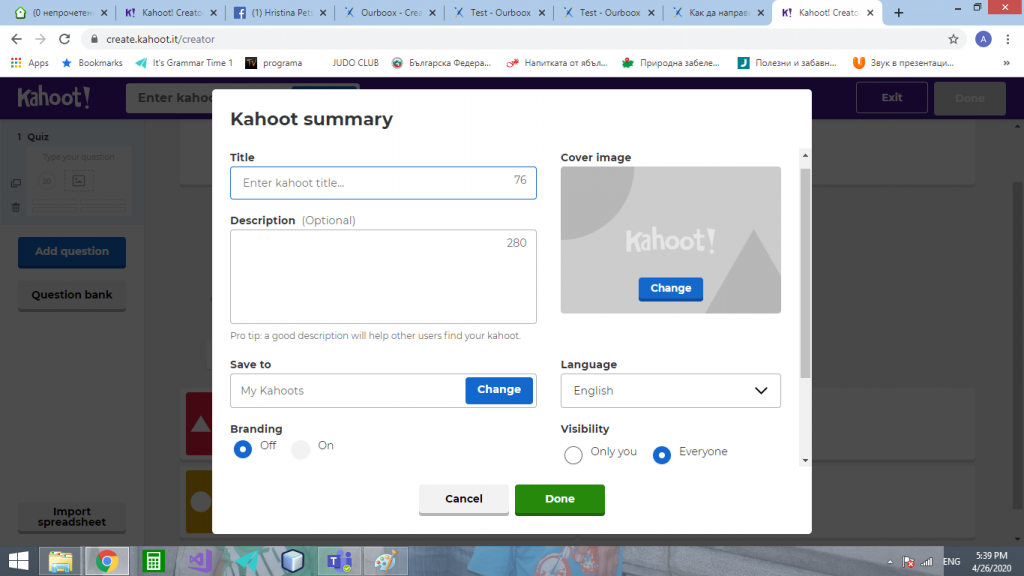
Task: Open the blue cube taskbar app
Action: click(293, 561)
